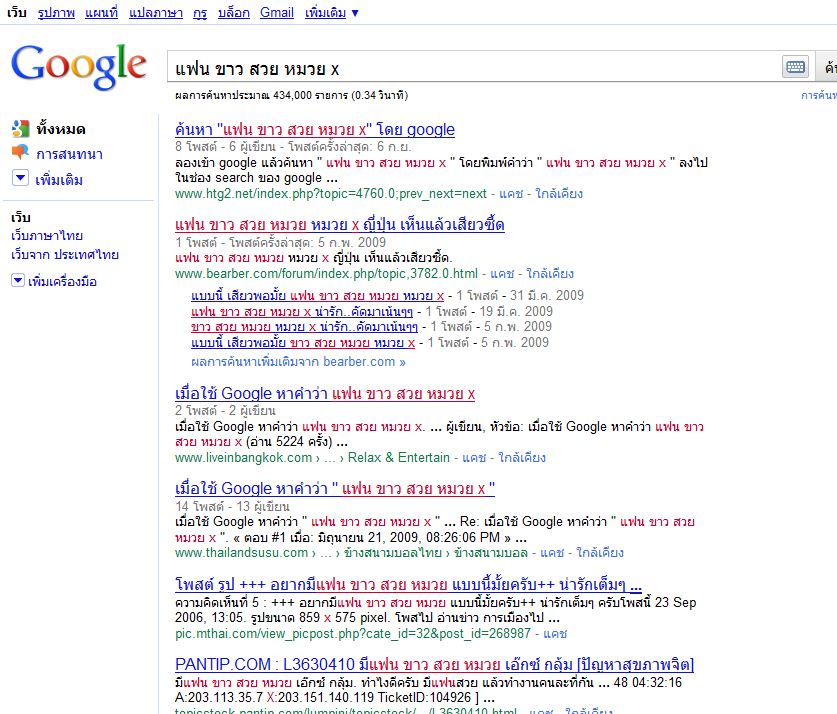
Task: Open PANTIP.COM : L3630410 result title
Action: pyautogui.click(x=435, y=664)
